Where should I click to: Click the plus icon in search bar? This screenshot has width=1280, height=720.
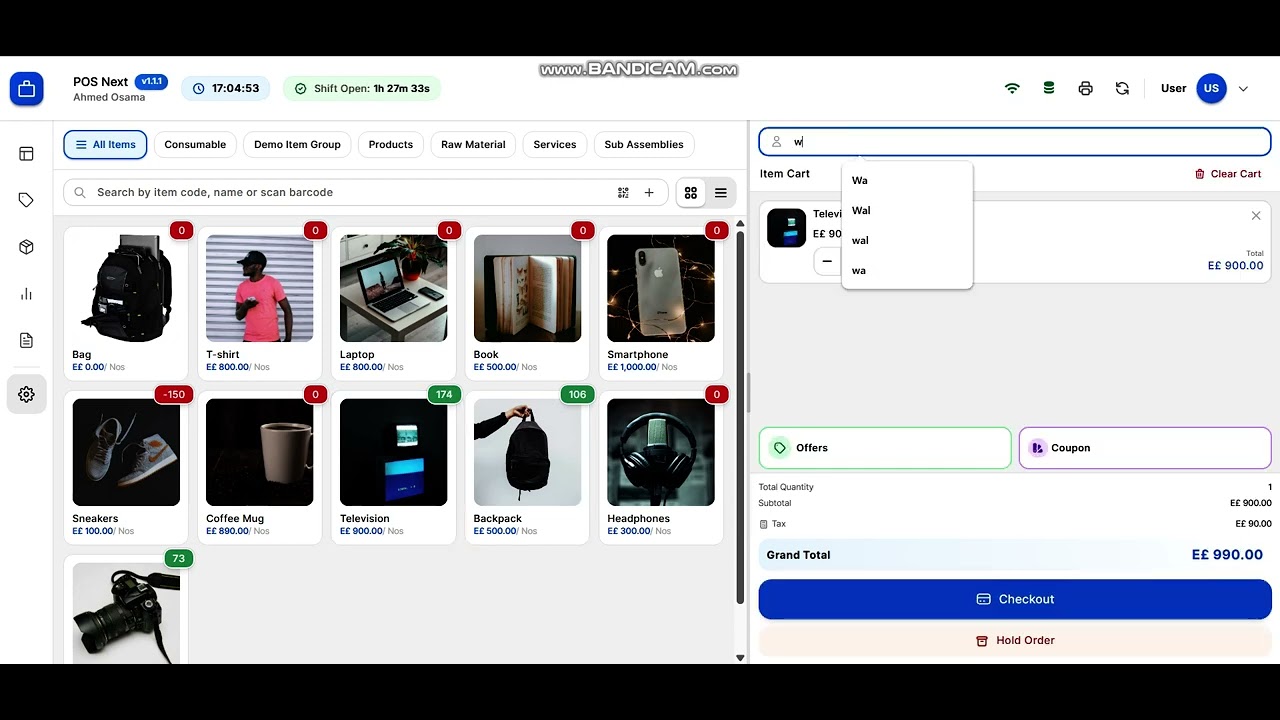pyautogui.click(x=649, y=192)
